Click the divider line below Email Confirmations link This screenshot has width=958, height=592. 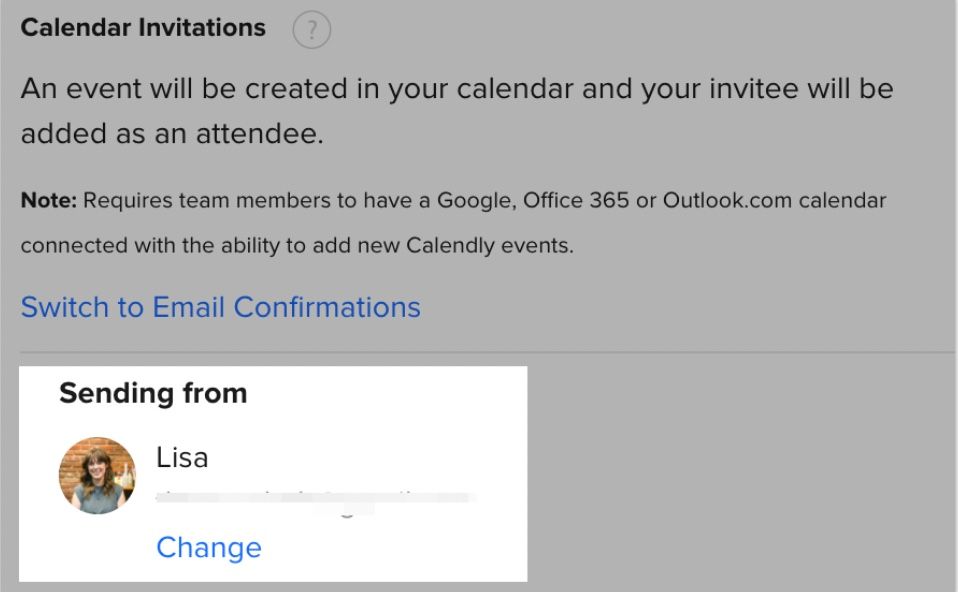click(x=487, y=353)
